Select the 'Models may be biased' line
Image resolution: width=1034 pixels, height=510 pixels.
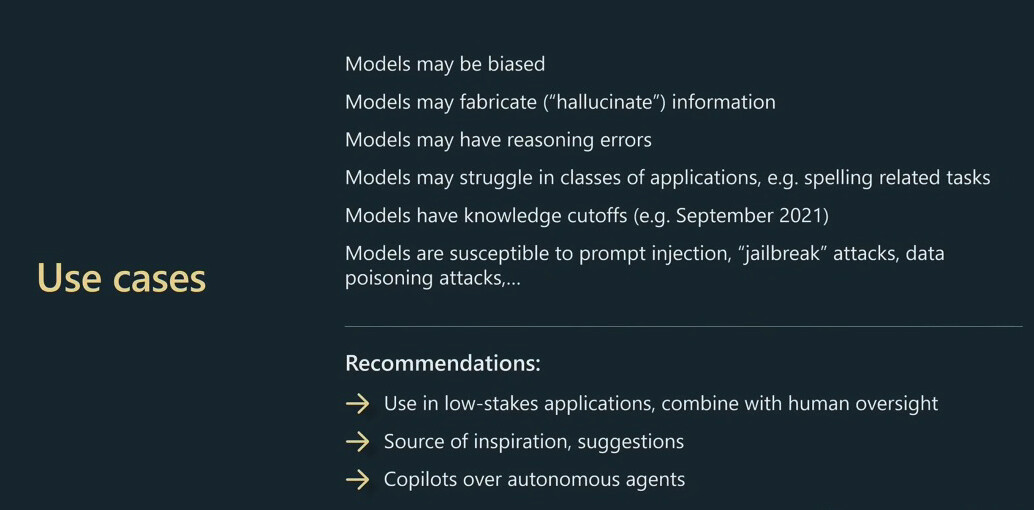pyautogui.click(x=445, y=64)
